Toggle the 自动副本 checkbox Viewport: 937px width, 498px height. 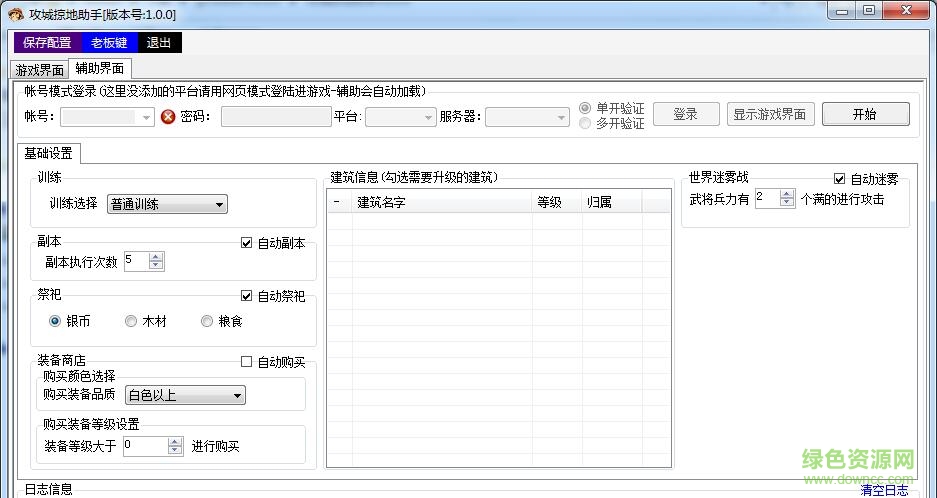pyautogui.click(x=247, y=243)
